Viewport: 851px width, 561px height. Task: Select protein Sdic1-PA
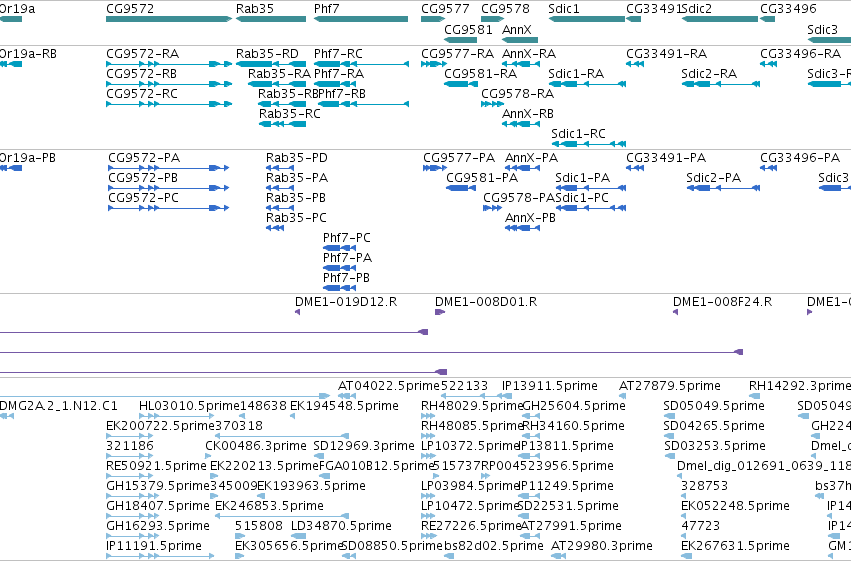(582, 178)
